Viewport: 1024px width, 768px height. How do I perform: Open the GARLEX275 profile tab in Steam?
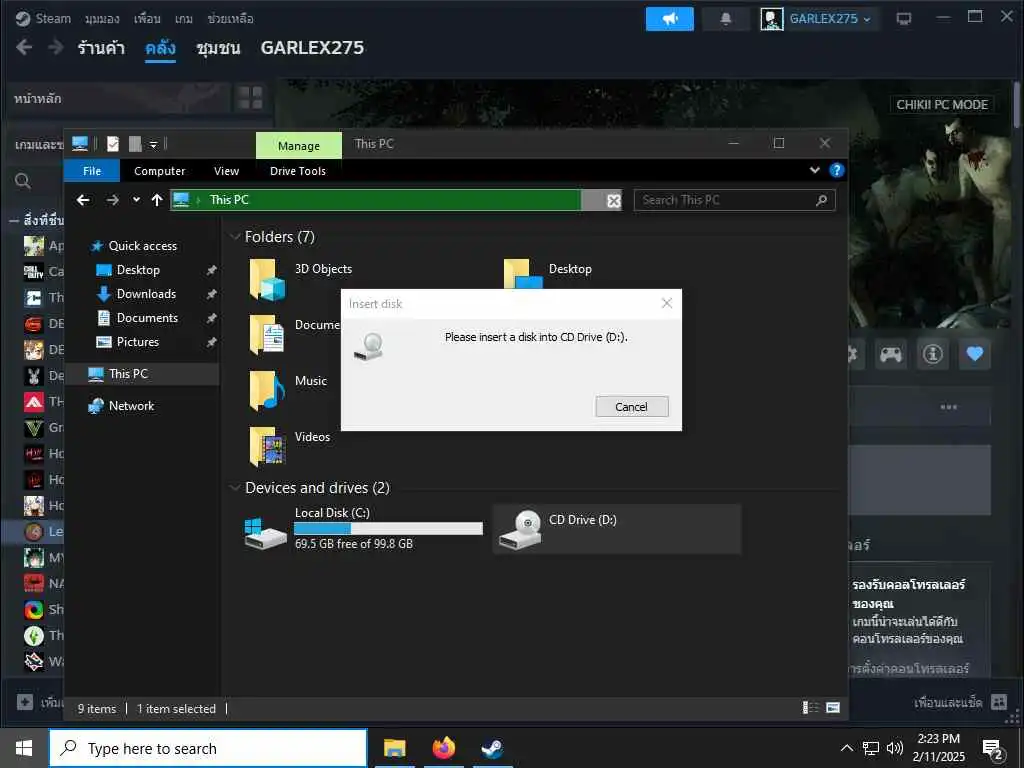[312, 48]
